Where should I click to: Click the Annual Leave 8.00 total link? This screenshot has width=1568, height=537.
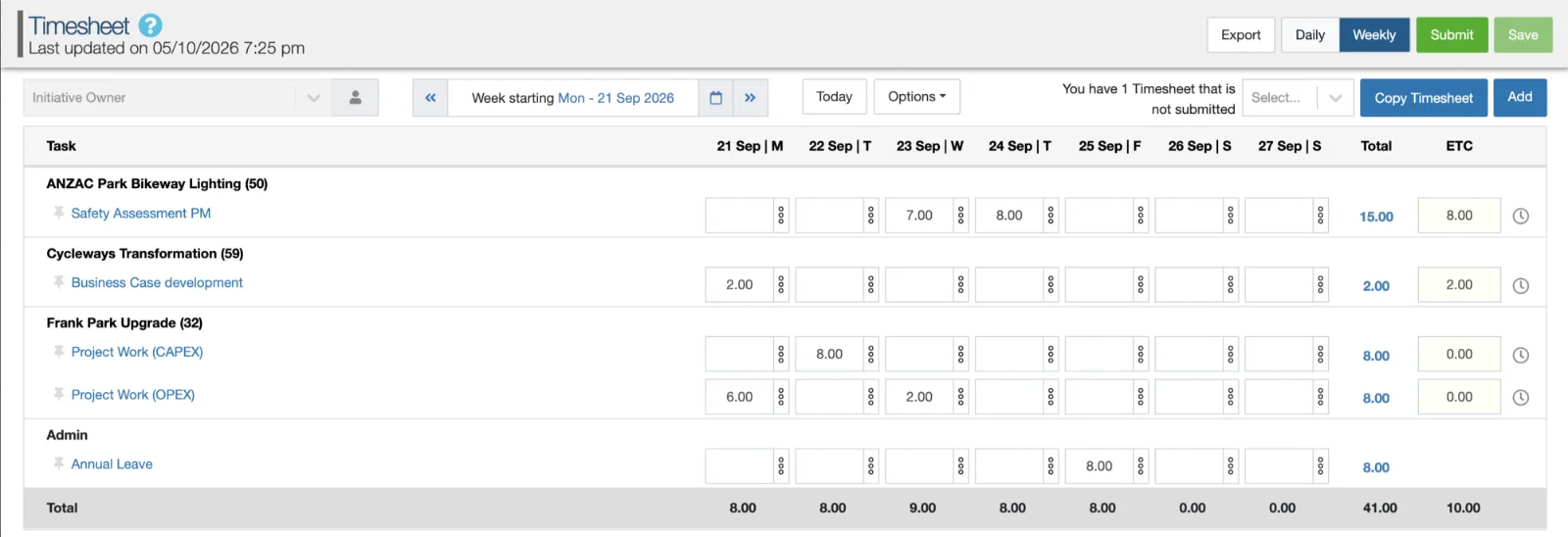coord(1376,467)
